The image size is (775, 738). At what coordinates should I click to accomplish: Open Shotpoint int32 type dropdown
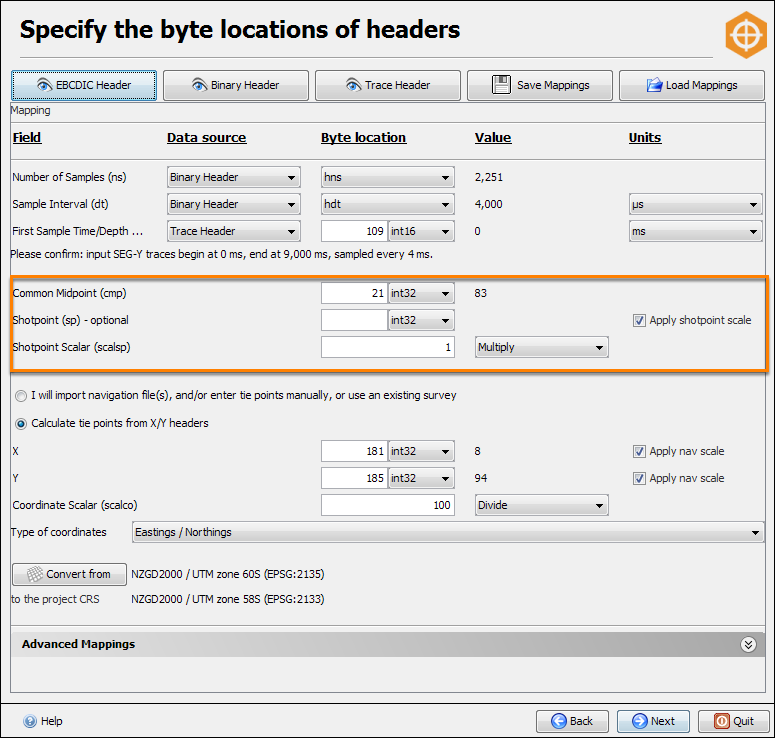tap(421, 320)
